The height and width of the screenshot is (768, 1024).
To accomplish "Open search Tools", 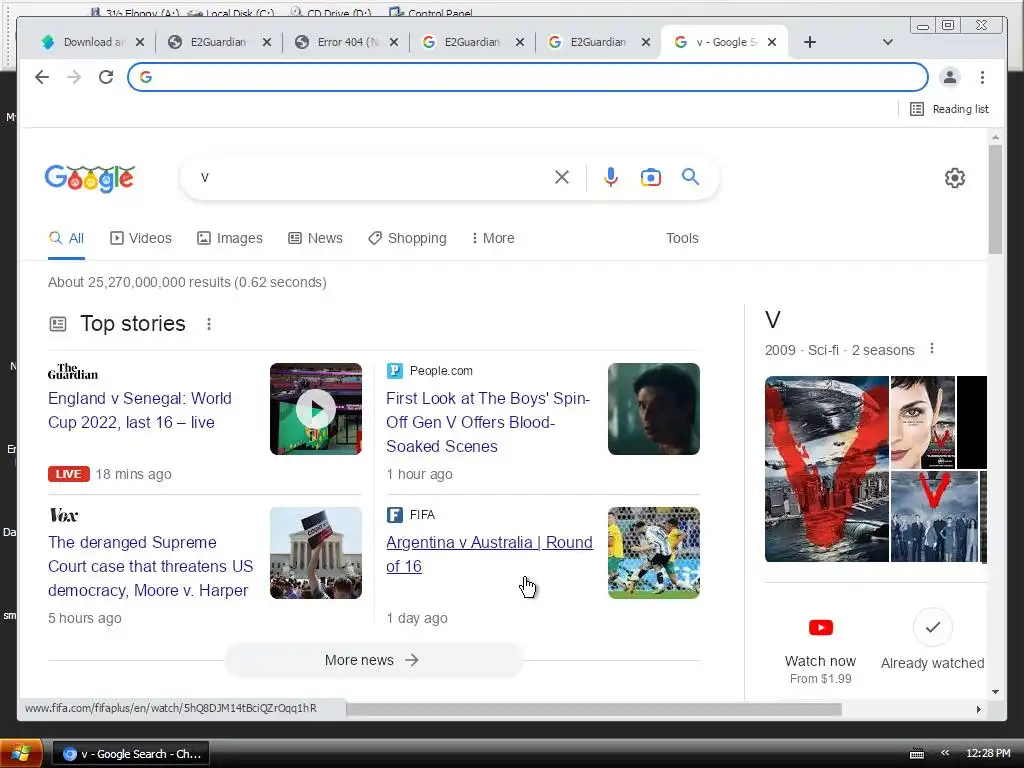I will coord(682,238).
